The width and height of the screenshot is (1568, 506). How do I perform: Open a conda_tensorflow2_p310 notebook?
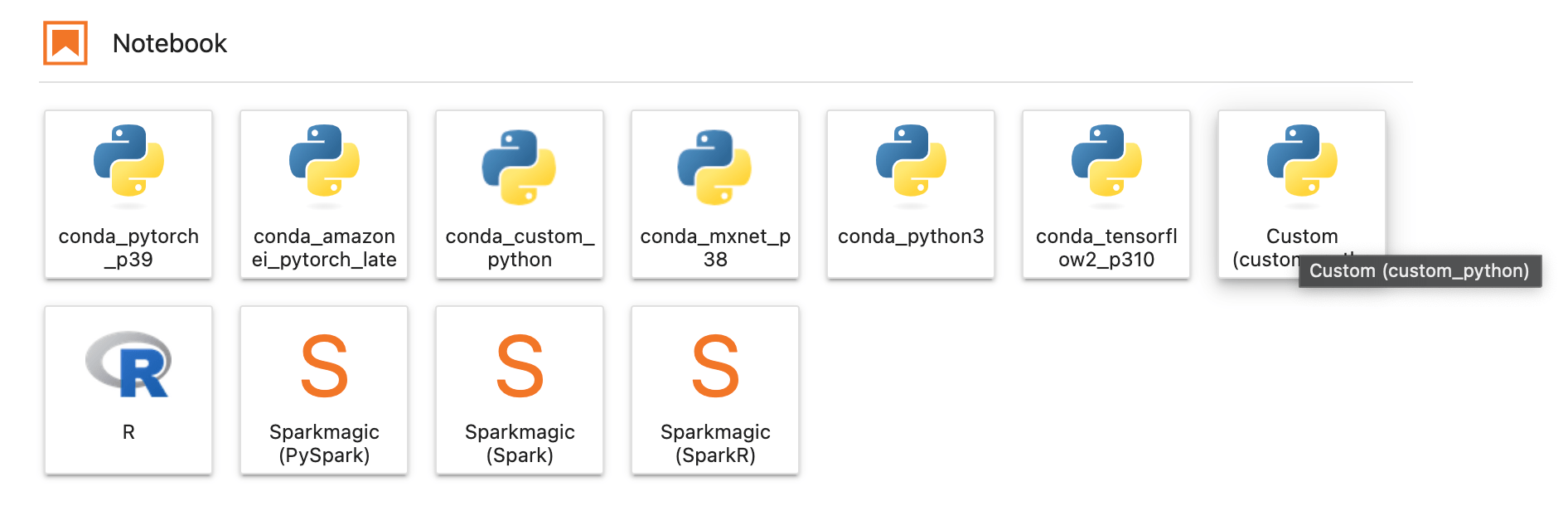pyautogui.click(x=1106, y=194)
